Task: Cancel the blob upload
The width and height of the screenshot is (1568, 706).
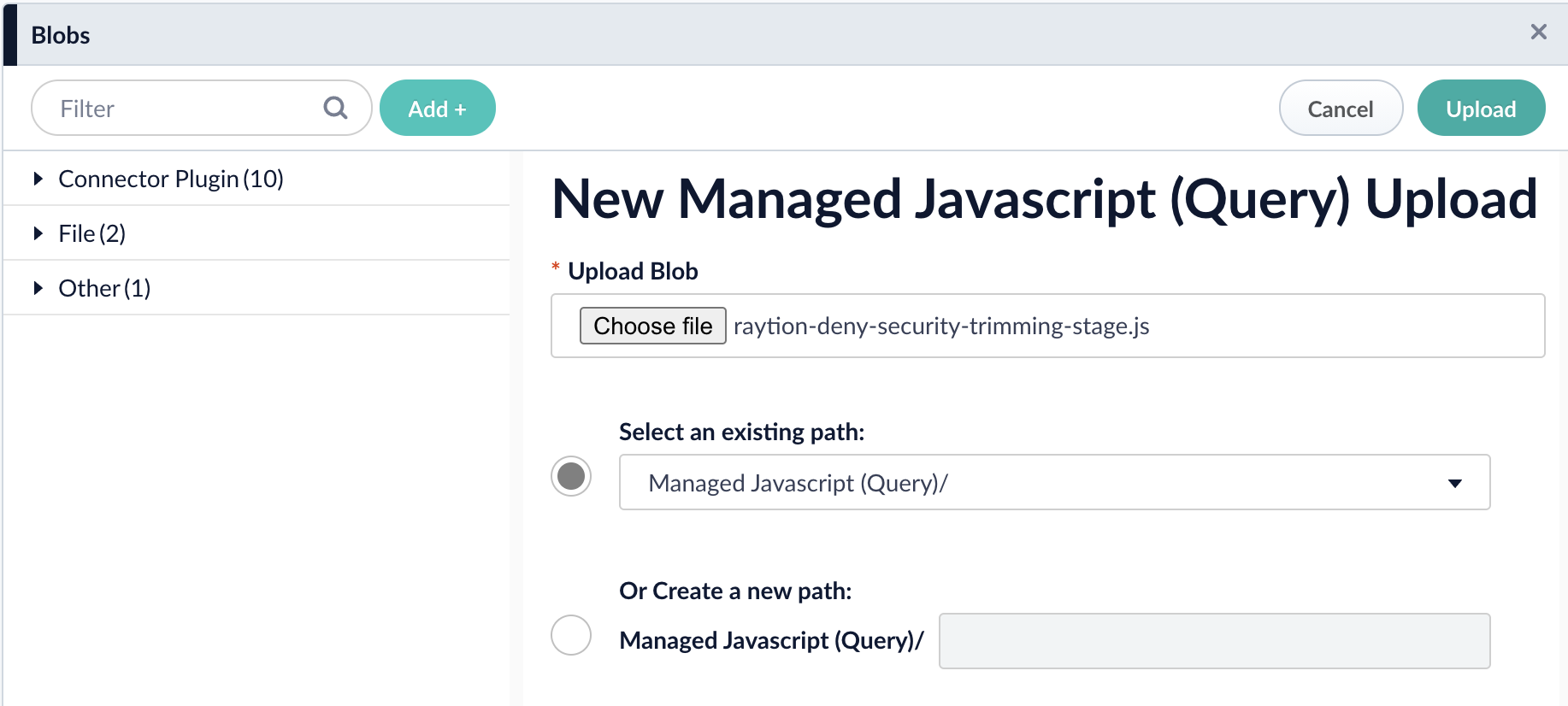Action: pyautogui.click(x=1340, y=109)
